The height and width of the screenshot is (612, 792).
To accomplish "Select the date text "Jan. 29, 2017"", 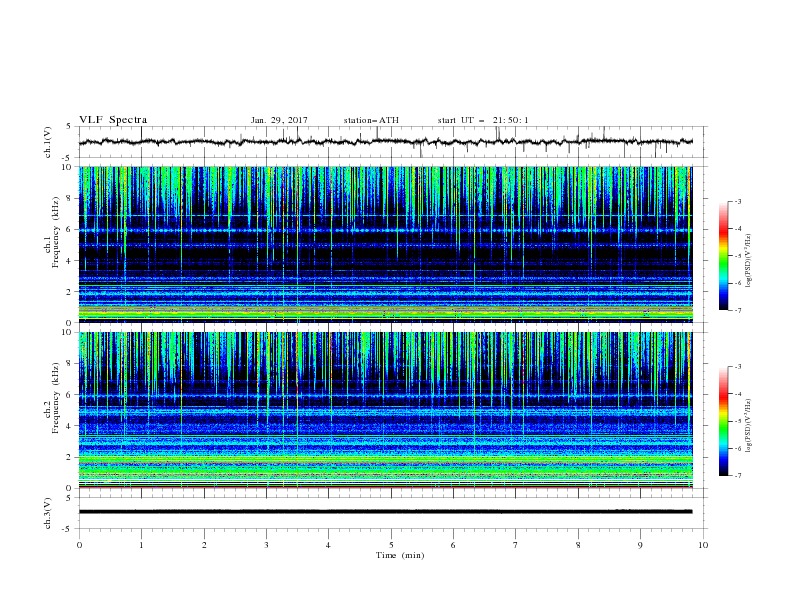I will coord(279,120).
